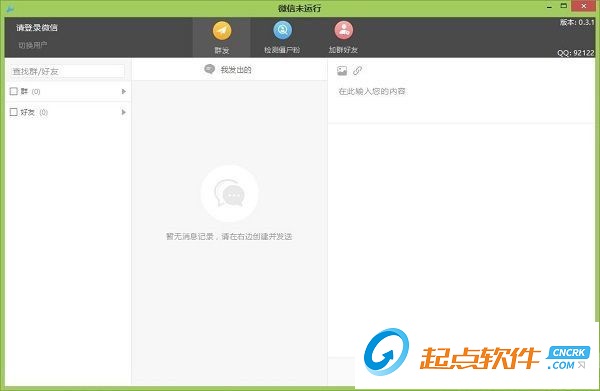This screenshot has height=391, width=600.
Task: Click the insert image icon
Action: pos(342,70)
